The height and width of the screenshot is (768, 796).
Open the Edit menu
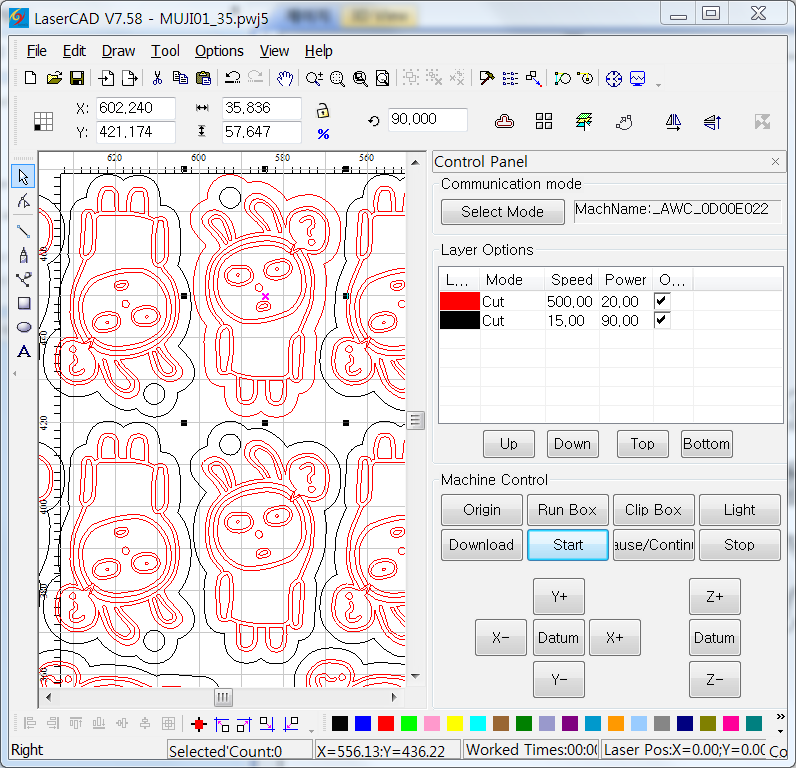click(x=74, y=51)
